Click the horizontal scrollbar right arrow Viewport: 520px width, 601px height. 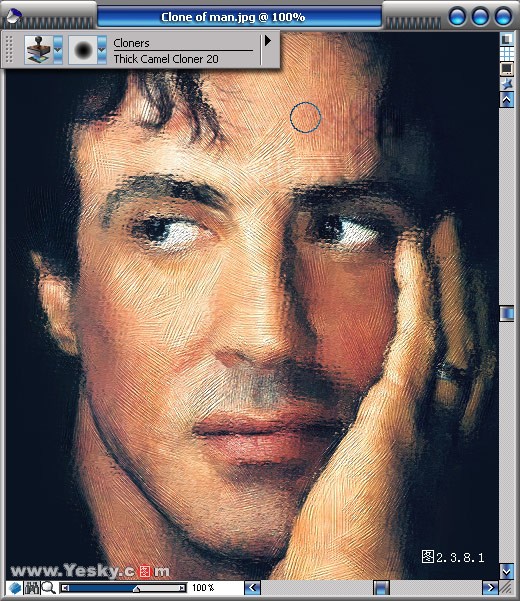(x=490, y=588)
